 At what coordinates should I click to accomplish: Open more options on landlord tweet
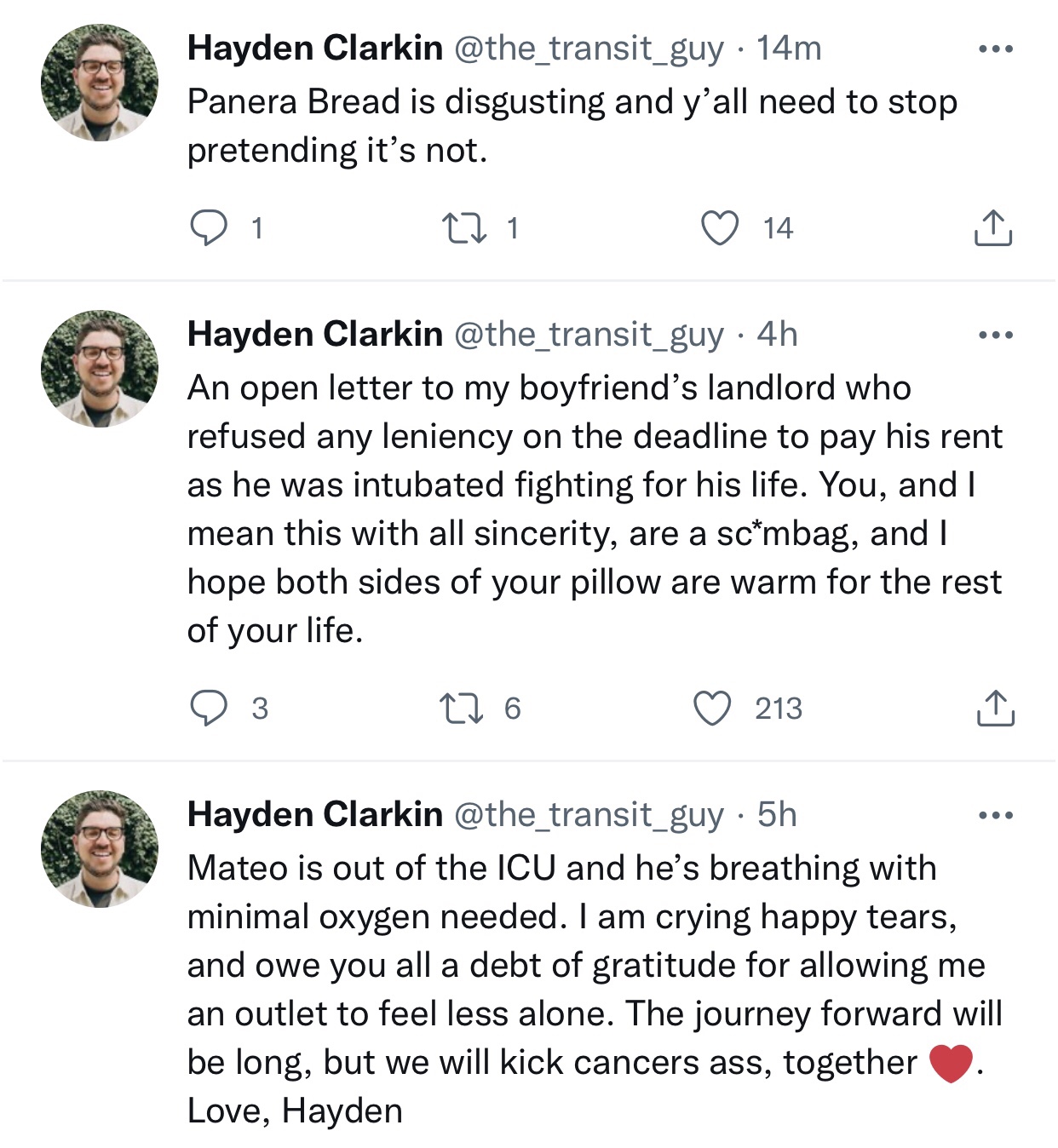pyautogui.click(x=996, y=336)
